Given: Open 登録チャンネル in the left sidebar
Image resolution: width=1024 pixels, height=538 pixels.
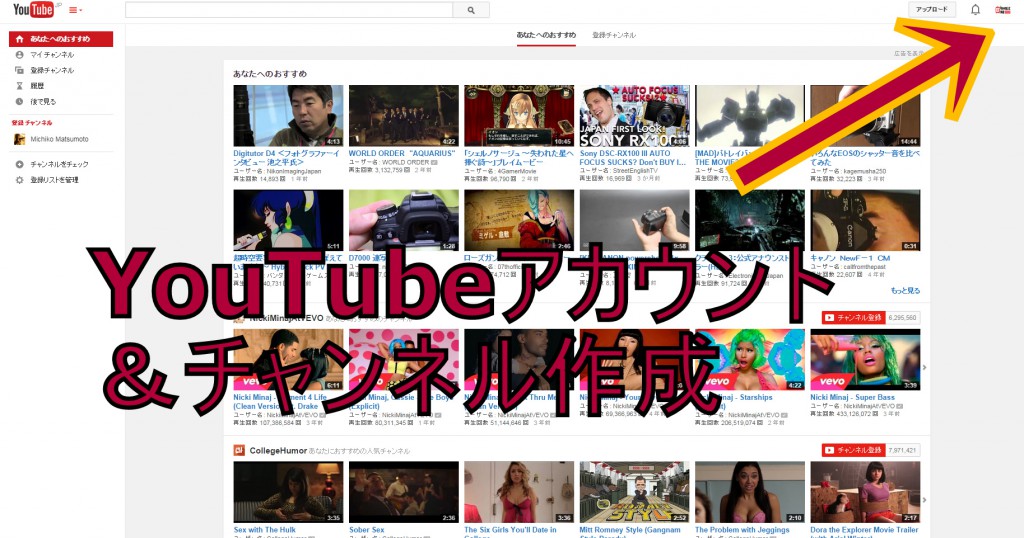Looking at the screenshot, I should coord(51,71).
